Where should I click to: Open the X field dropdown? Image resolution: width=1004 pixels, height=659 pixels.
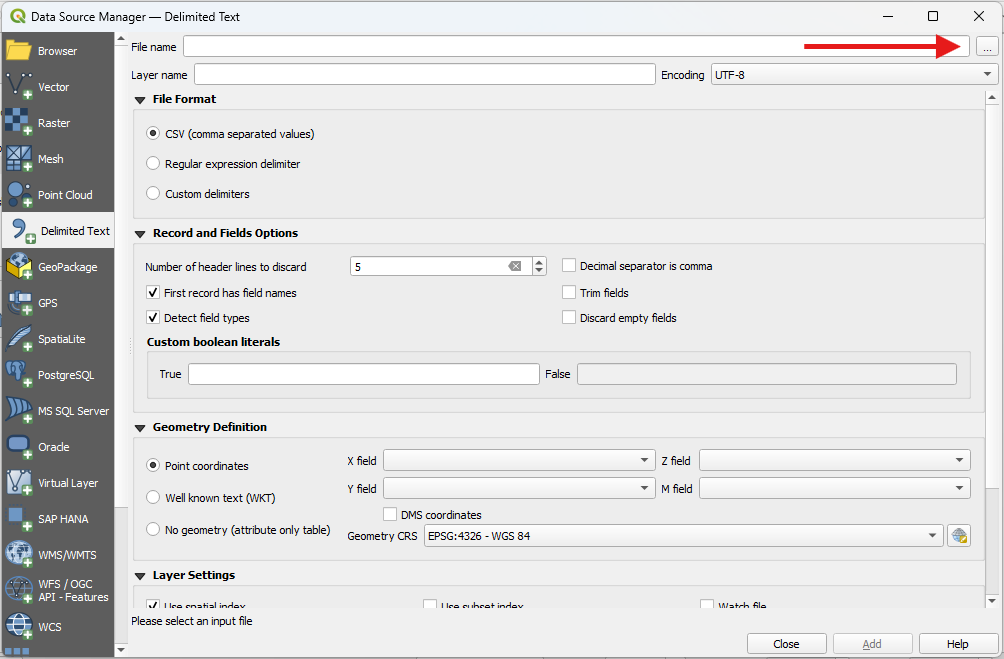click(x=519, y=460)
